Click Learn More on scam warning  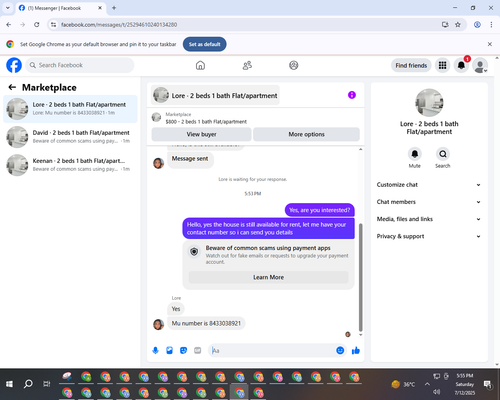(x=268, y=277)
